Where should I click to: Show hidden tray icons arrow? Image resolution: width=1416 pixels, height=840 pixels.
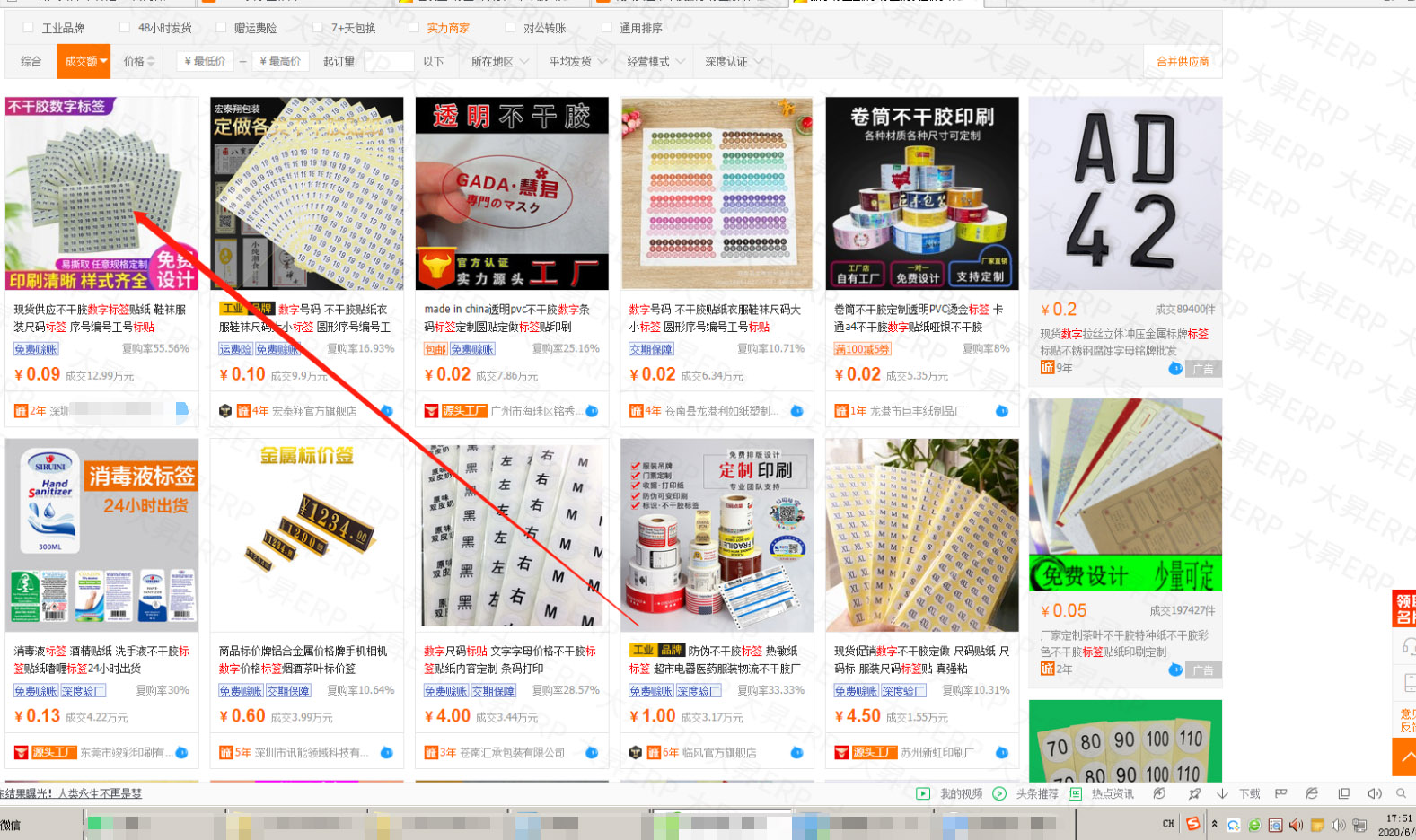click(x=1214, y=824)
